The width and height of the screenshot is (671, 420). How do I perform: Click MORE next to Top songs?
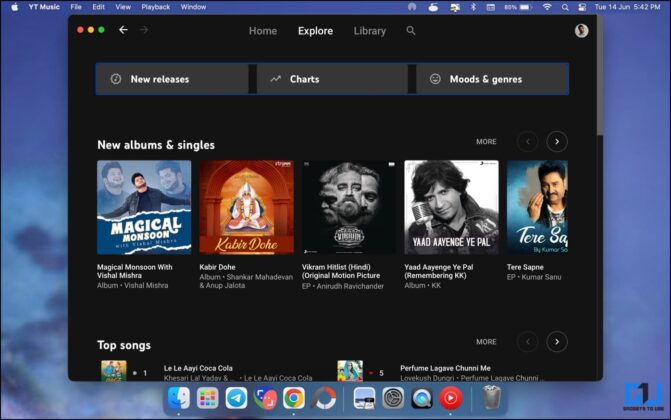point(486,342)
